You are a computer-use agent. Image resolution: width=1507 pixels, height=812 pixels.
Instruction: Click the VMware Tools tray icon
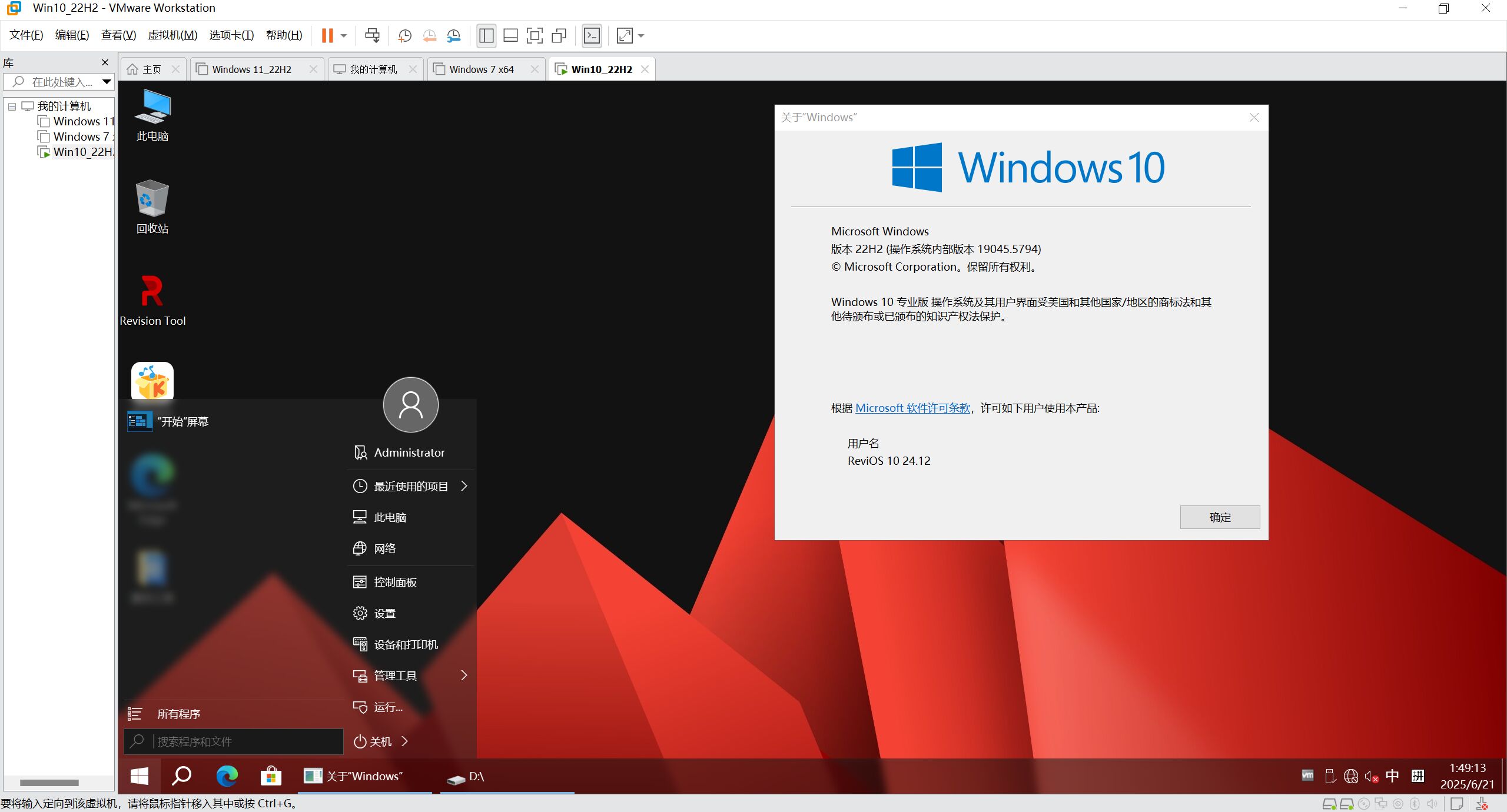[1307, 776]
